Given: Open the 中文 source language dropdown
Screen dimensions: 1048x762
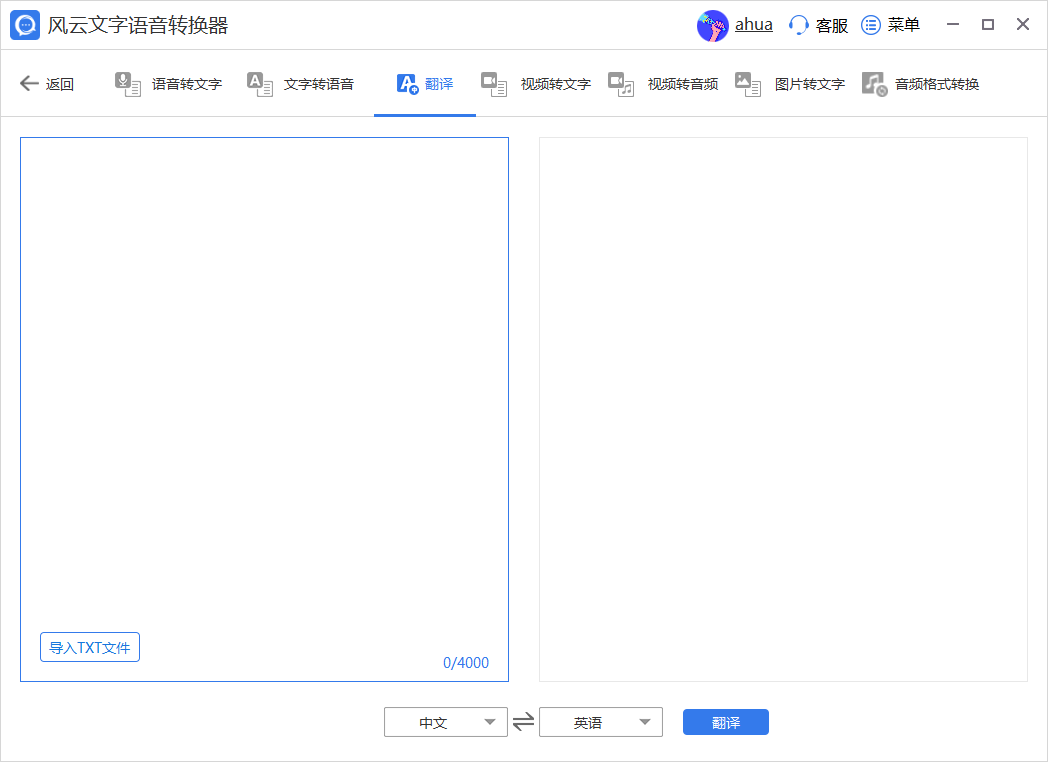Looking at the screenshot, I should [446, 722].
